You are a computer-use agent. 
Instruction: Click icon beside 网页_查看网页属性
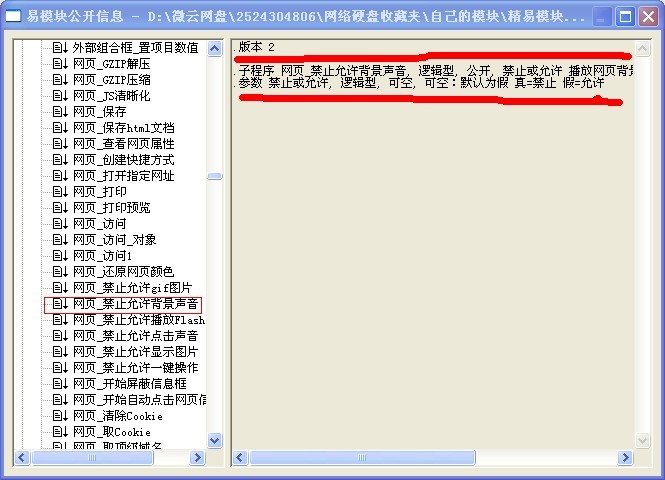pos(60,144)
